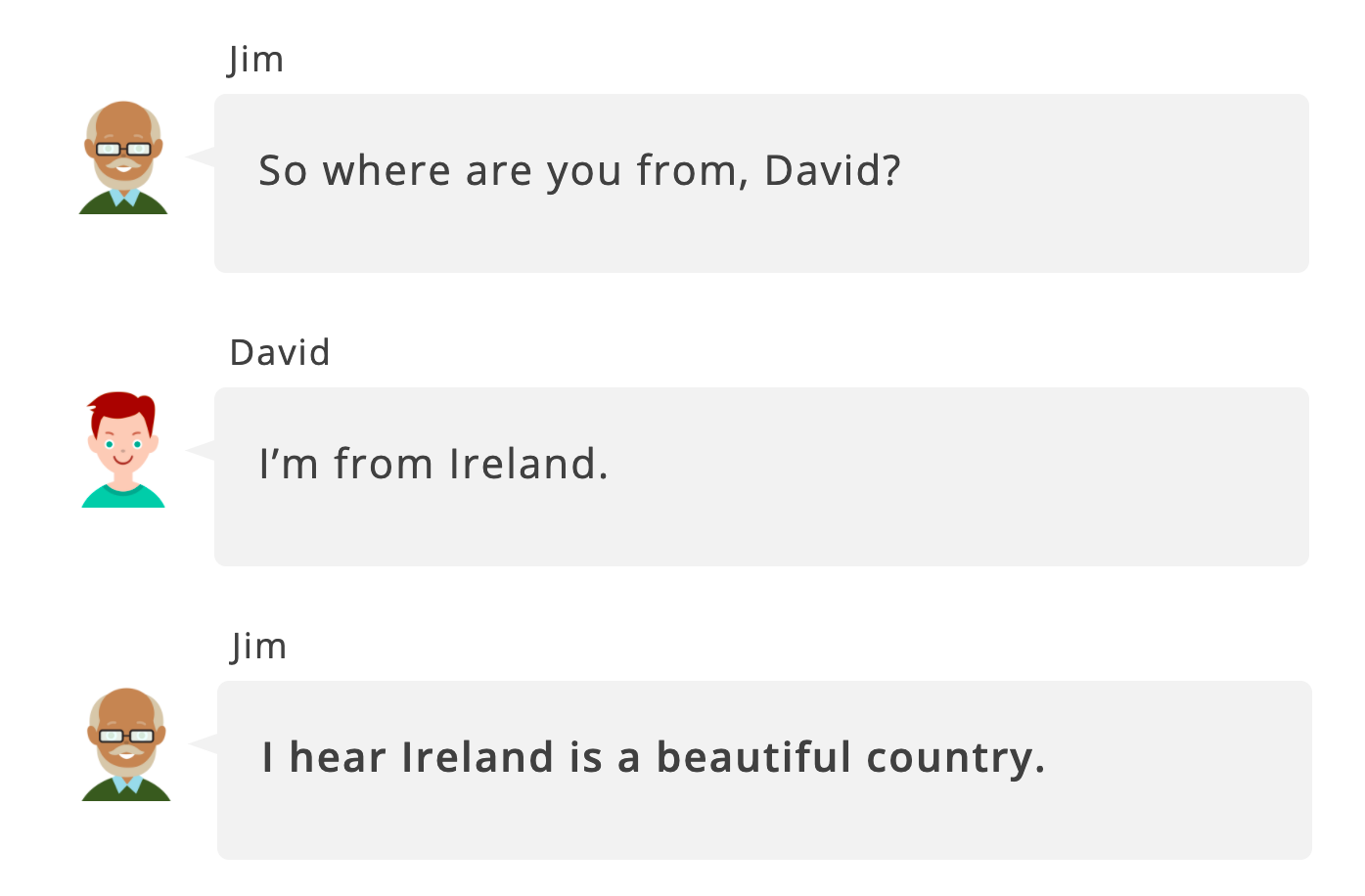Image resolution: width=1365 pixels, height=896 pixels.
Task: Click the tail pointer of the first bubble
Action: [203, 157]
